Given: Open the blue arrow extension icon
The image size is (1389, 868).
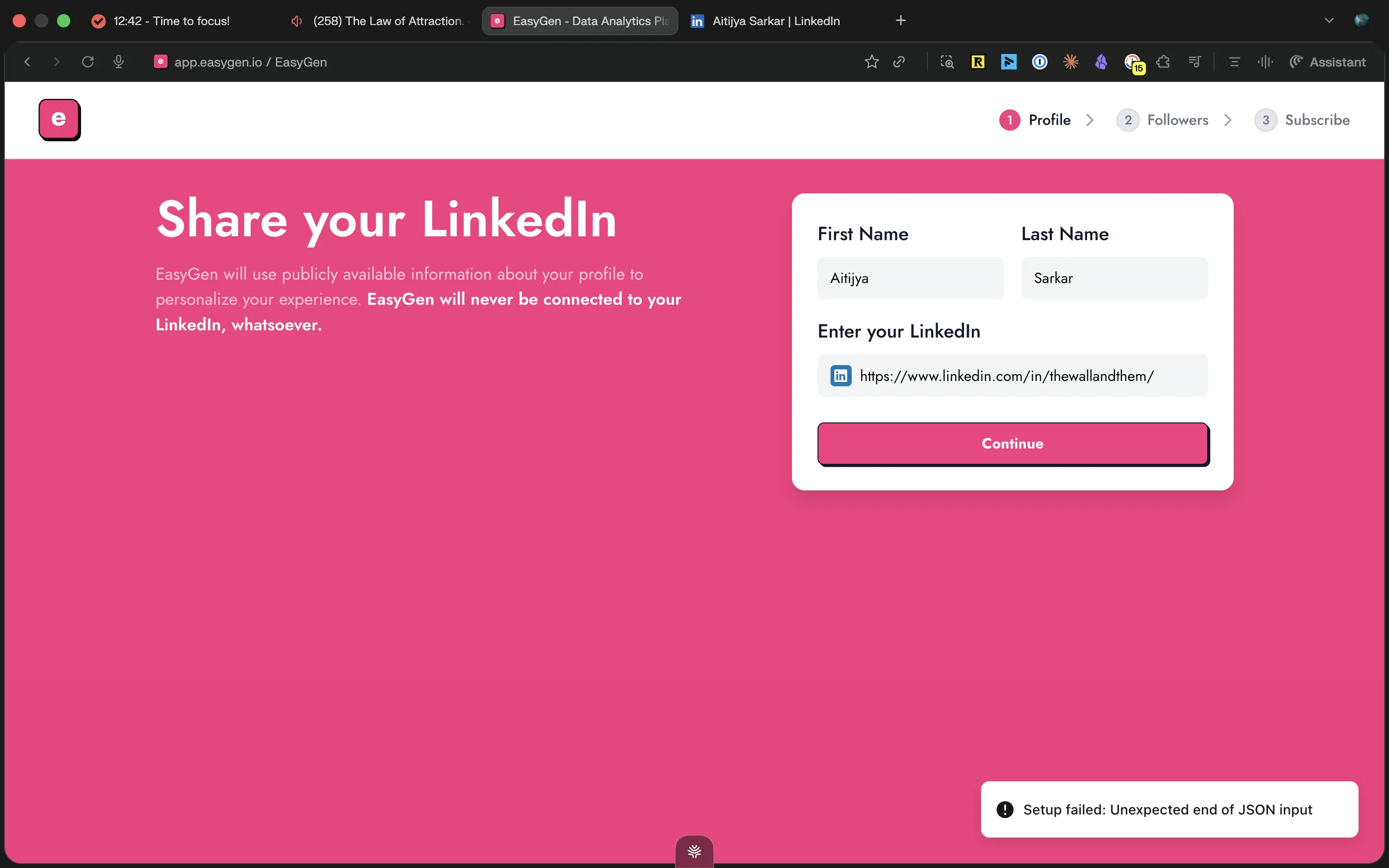Looking at the screenshot, I should 1008,61.
